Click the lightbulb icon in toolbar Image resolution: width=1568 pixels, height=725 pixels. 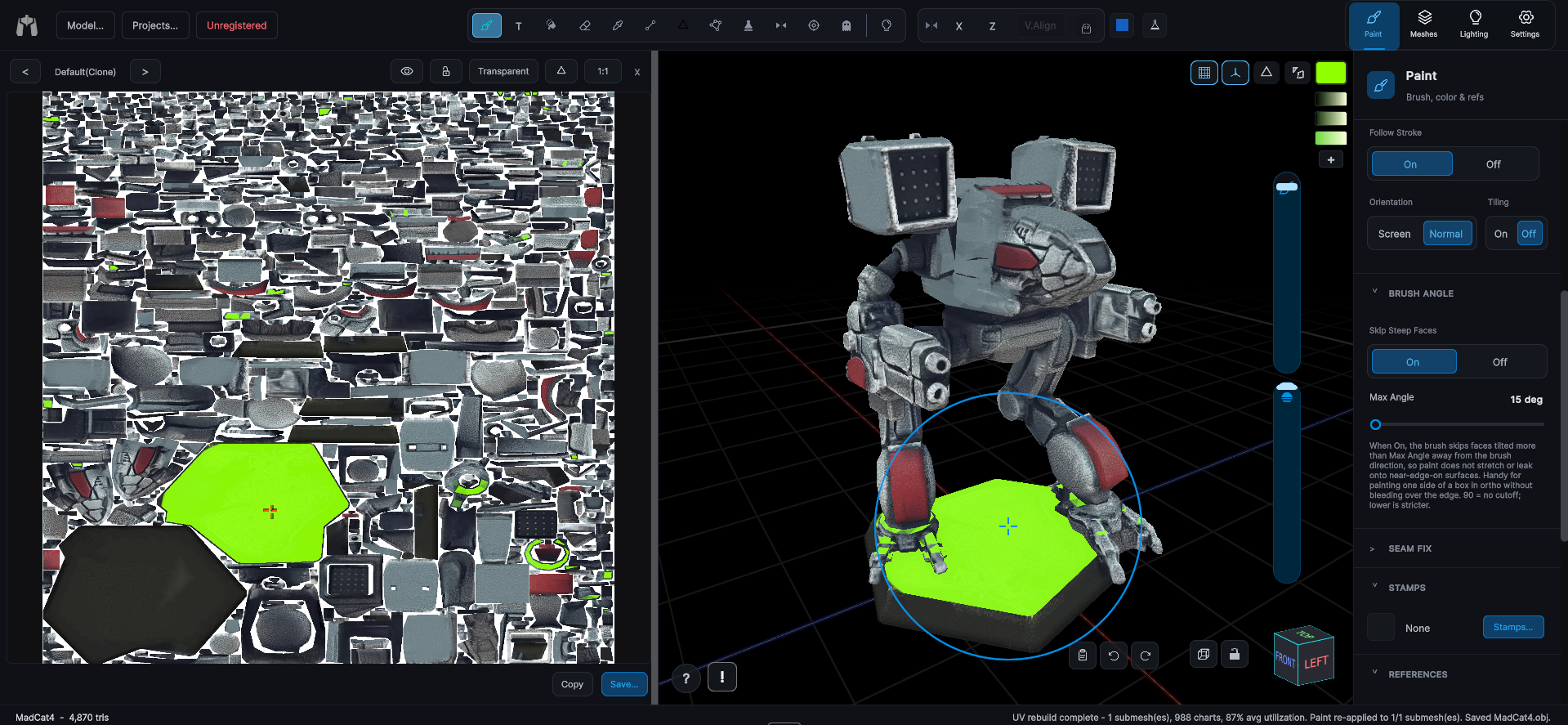887,25
